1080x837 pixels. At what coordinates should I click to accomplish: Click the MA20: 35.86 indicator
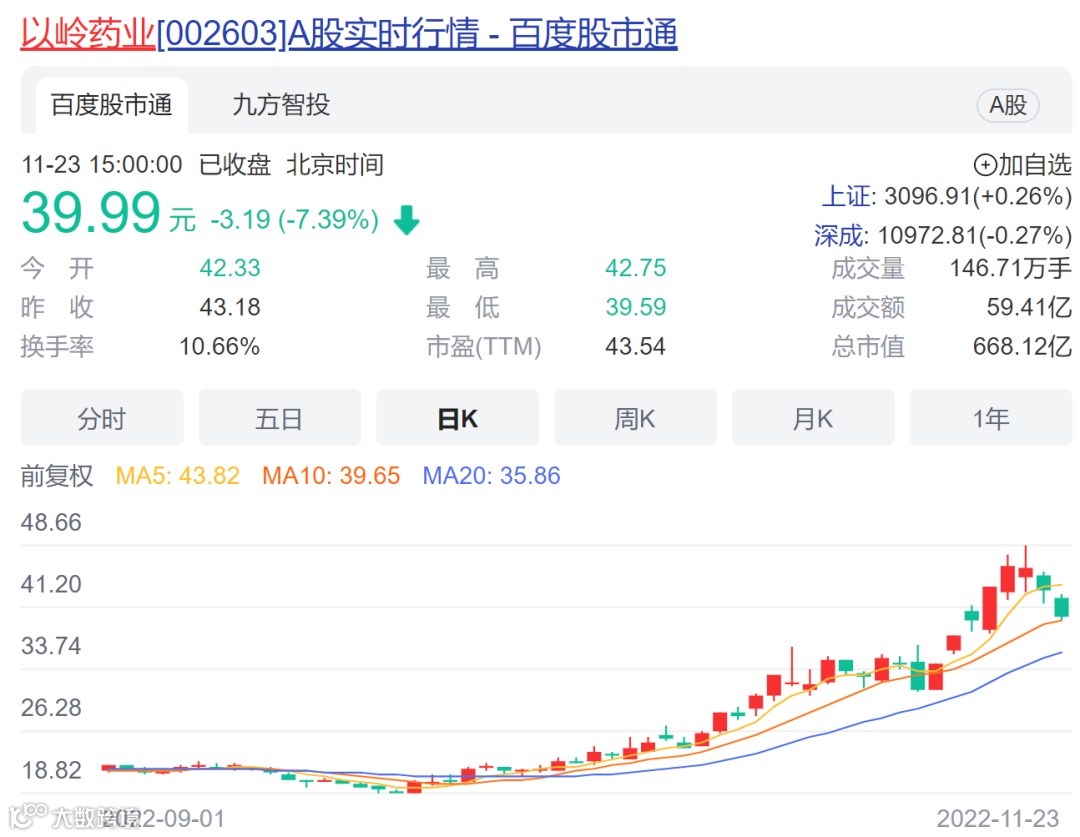491,476
